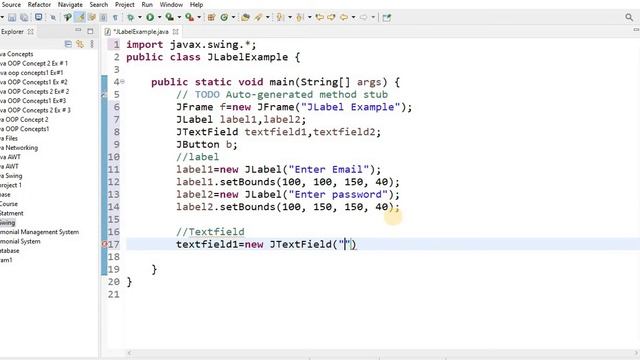
Task: Select the OOP Concept 2 Ex # 1 project
Action: (x=34, y=63)
